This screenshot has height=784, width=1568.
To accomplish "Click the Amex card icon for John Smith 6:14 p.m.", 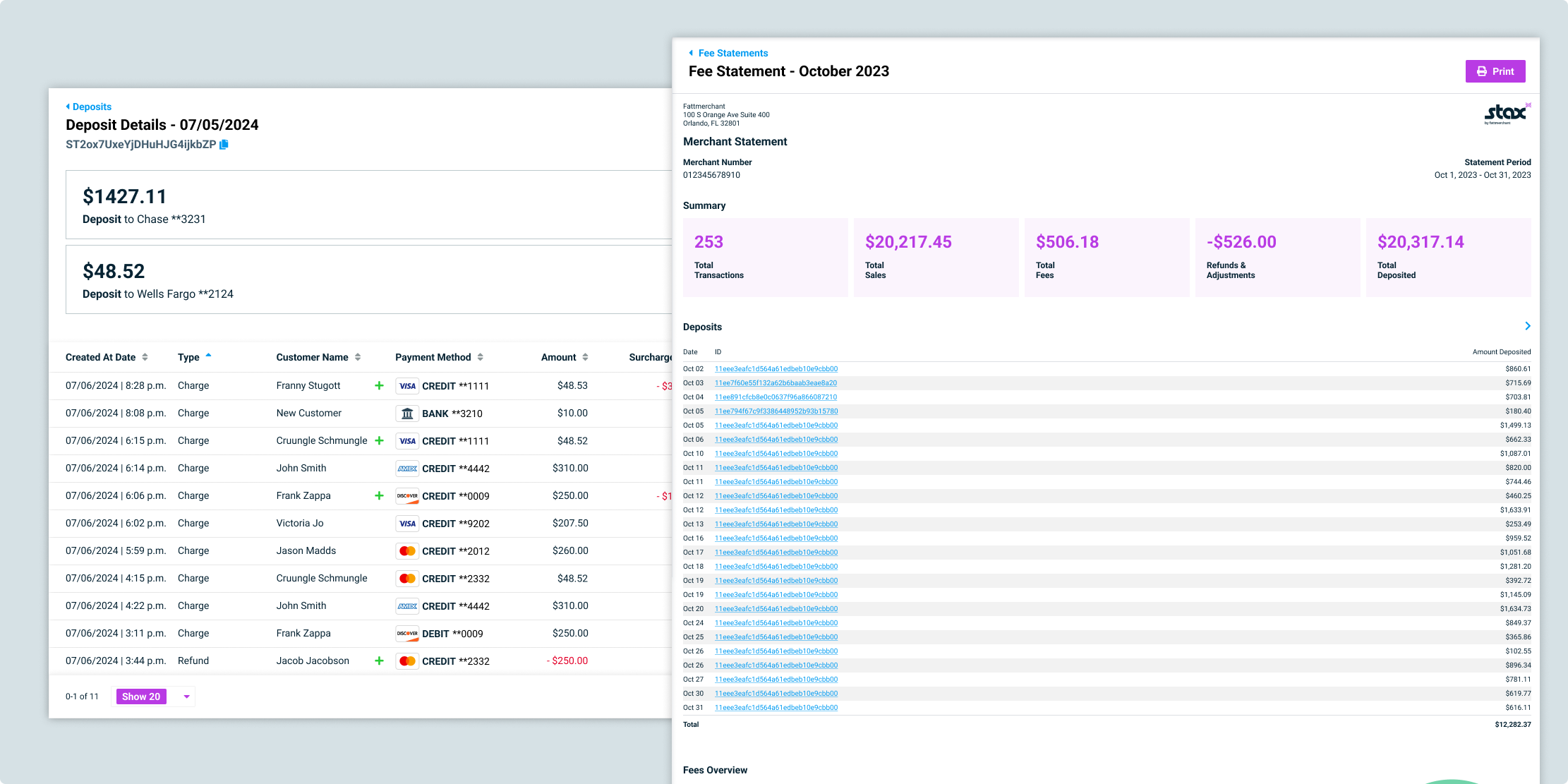I will 407,469.
